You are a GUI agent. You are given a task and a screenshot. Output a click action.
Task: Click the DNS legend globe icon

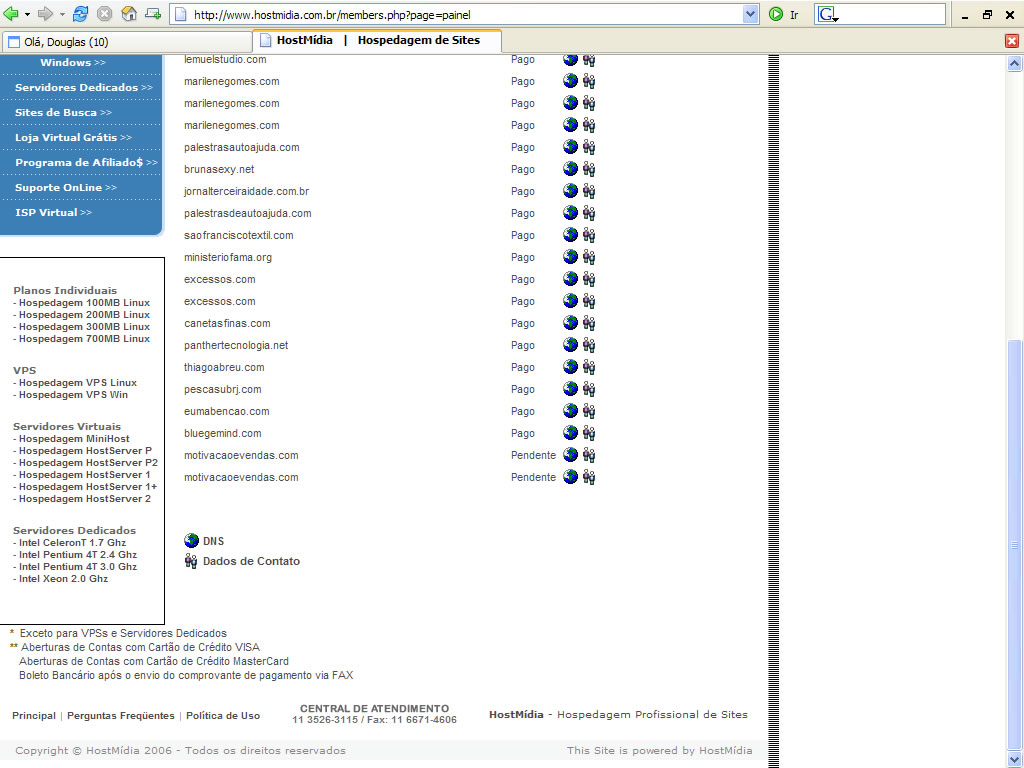click(x=191, y=541)
